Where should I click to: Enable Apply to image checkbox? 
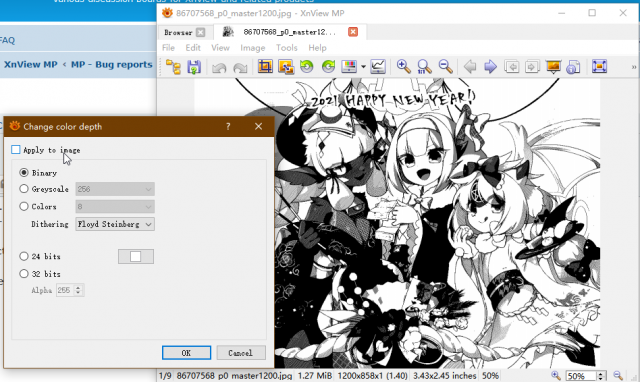[16, 150]
